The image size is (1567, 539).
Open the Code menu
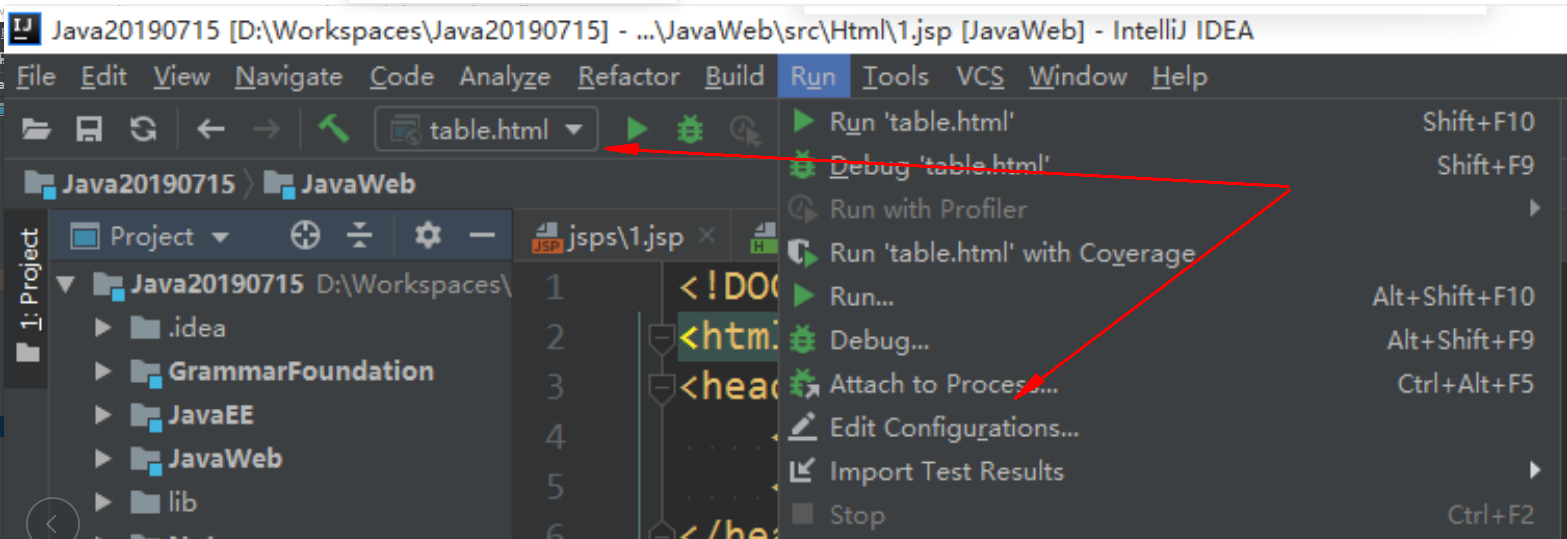(402, 77)
